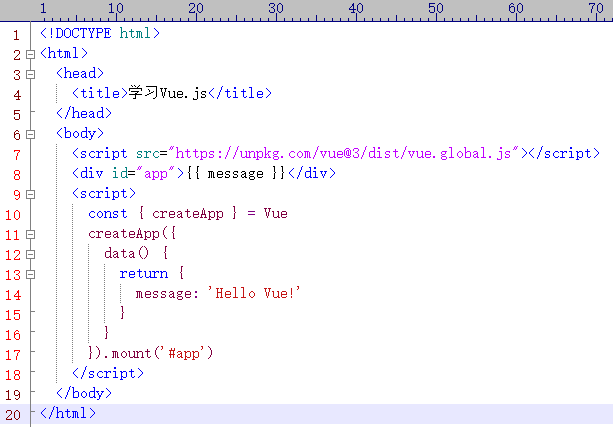Click the '#app' mount selector string

(x=184, y=353)
